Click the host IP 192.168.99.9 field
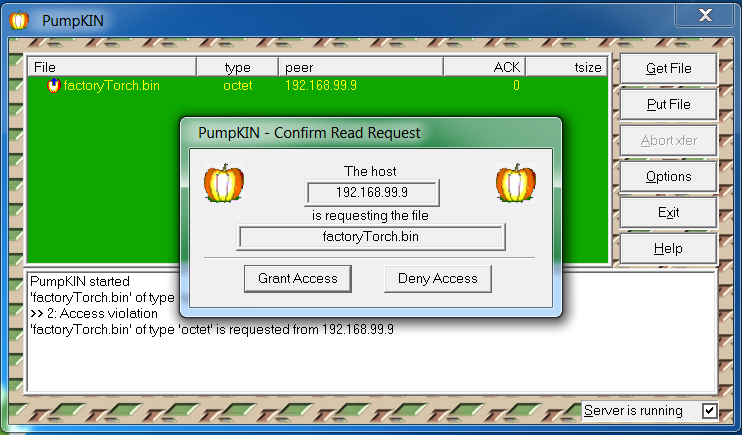742x435 pixels. click(x=371, y=192)
